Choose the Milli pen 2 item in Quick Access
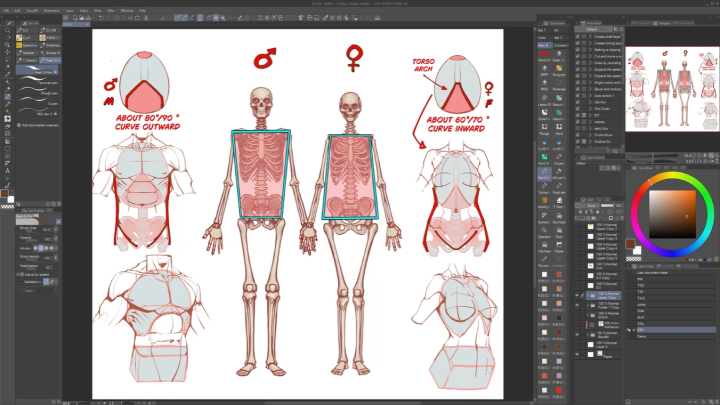Image resolution: width=720 pixels, height=405 pixels. [559, 173]
